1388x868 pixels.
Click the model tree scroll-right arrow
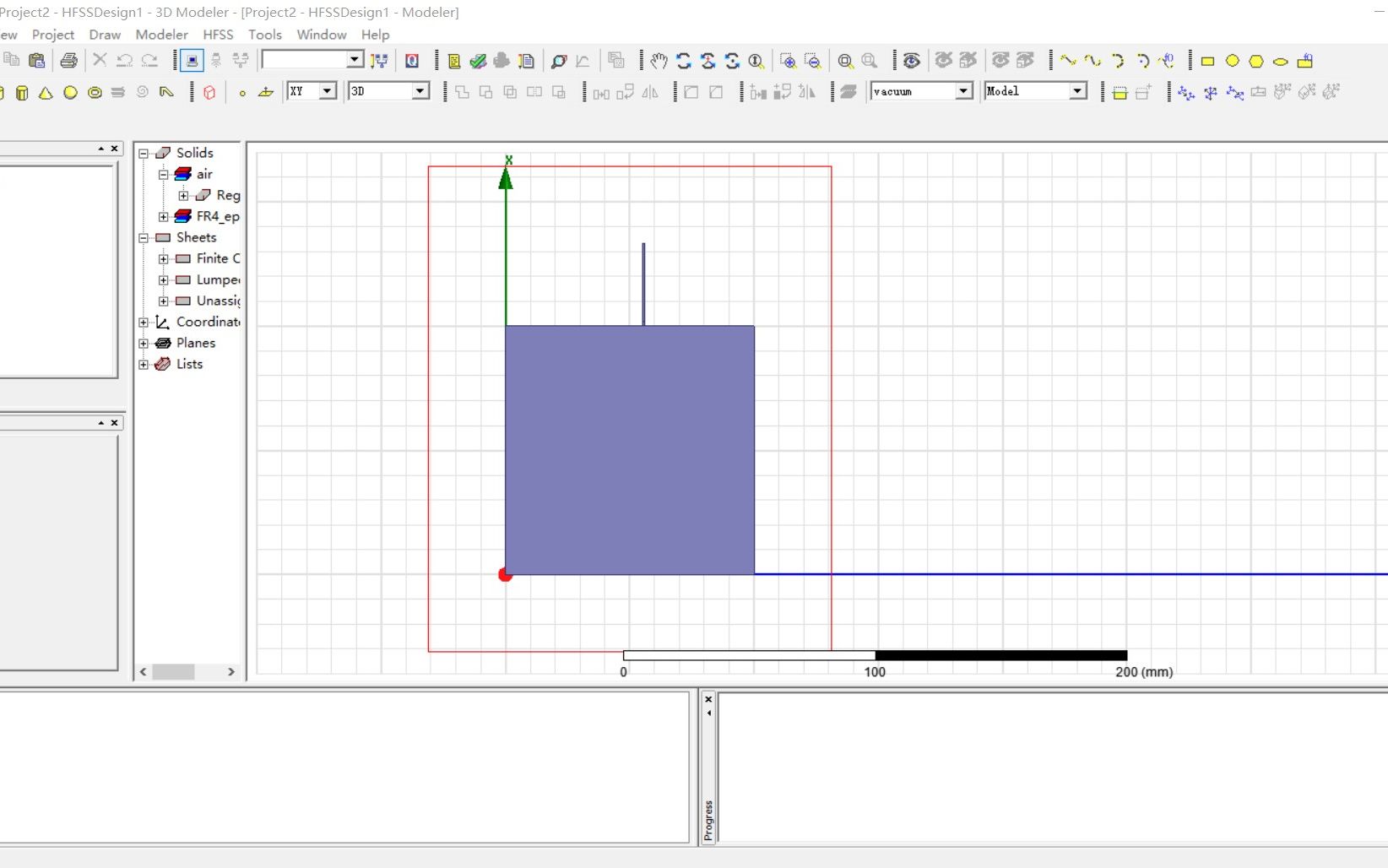click(231, 672)
